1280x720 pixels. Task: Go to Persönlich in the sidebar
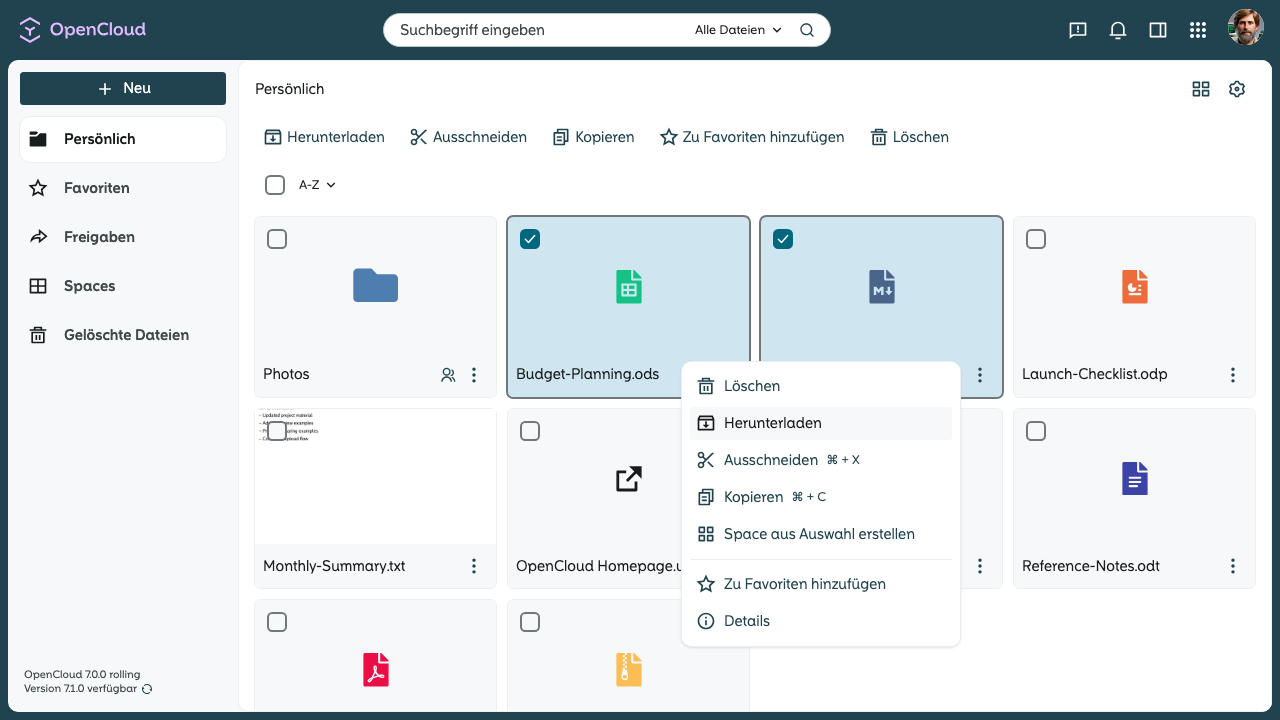click(123, 139)
